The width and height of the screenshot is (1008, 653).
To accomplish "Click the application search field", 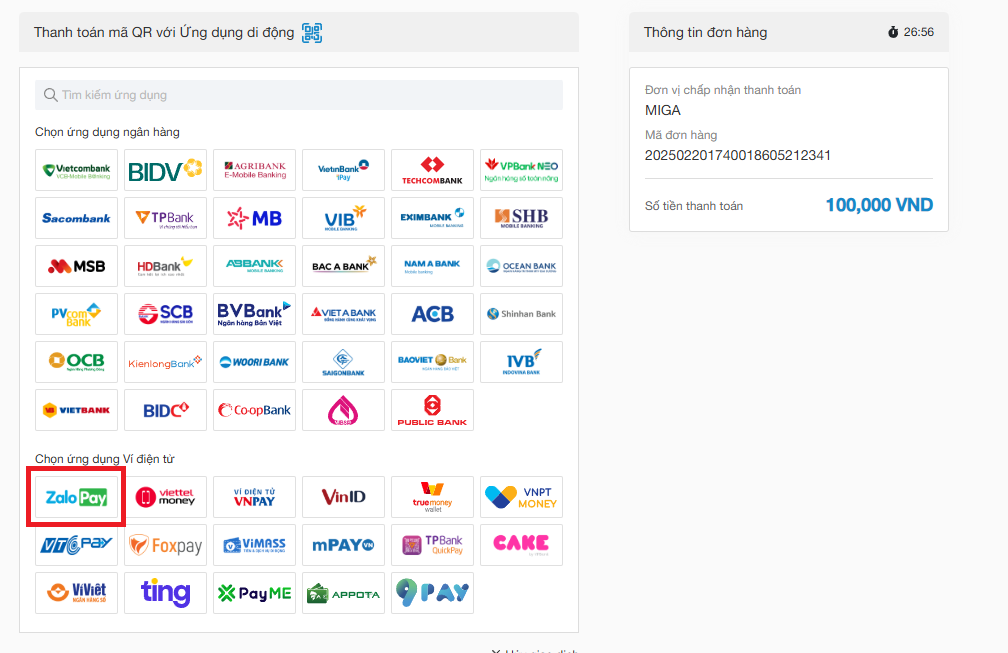I will click(299, 95).
